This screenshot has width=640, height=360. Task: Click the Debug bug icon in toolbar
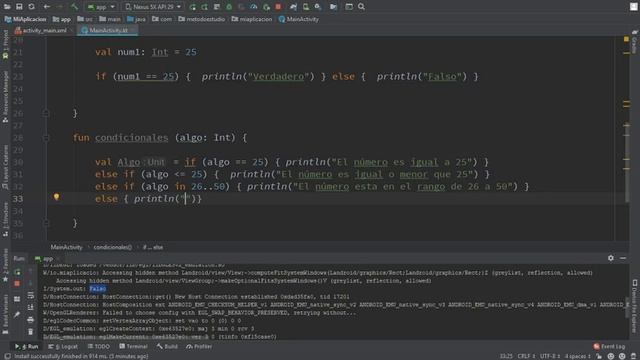(229, 7)
